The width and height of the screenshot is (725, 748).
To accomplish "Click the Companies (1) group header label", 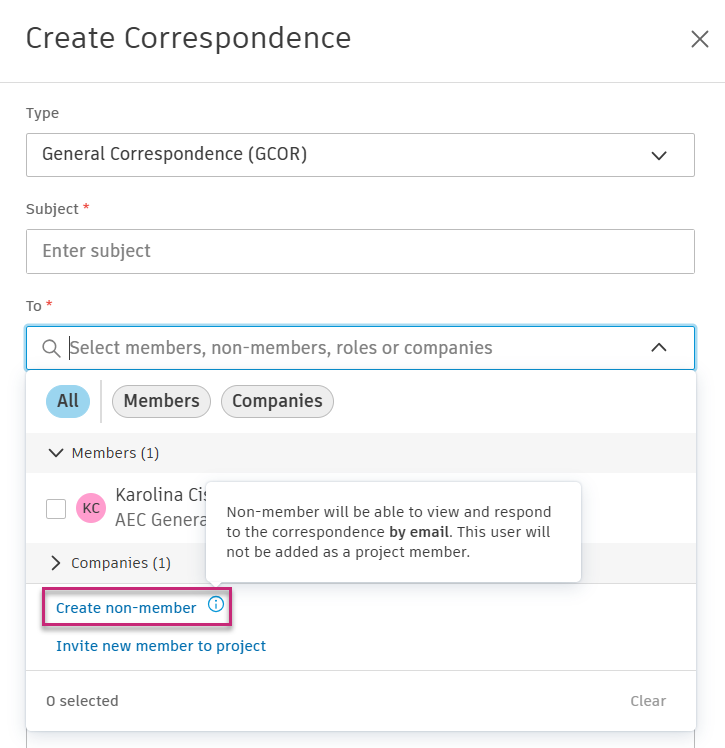I will 121,563.
